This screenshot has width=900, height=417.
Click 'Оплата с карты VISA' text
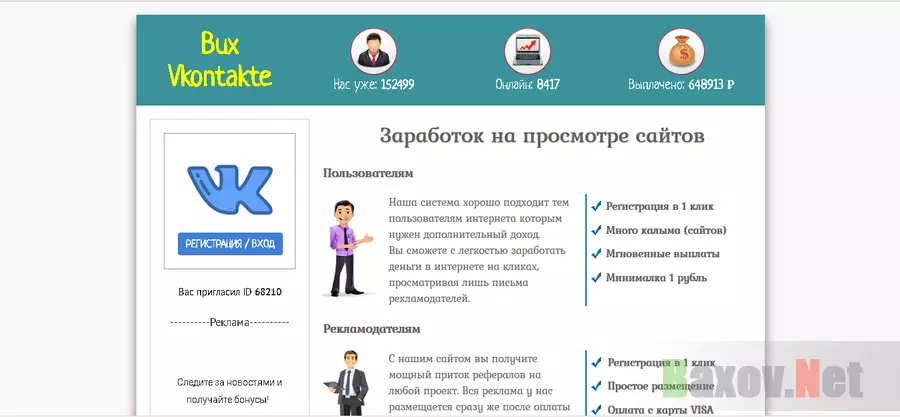pyautogui.click(x=661, y=410)
